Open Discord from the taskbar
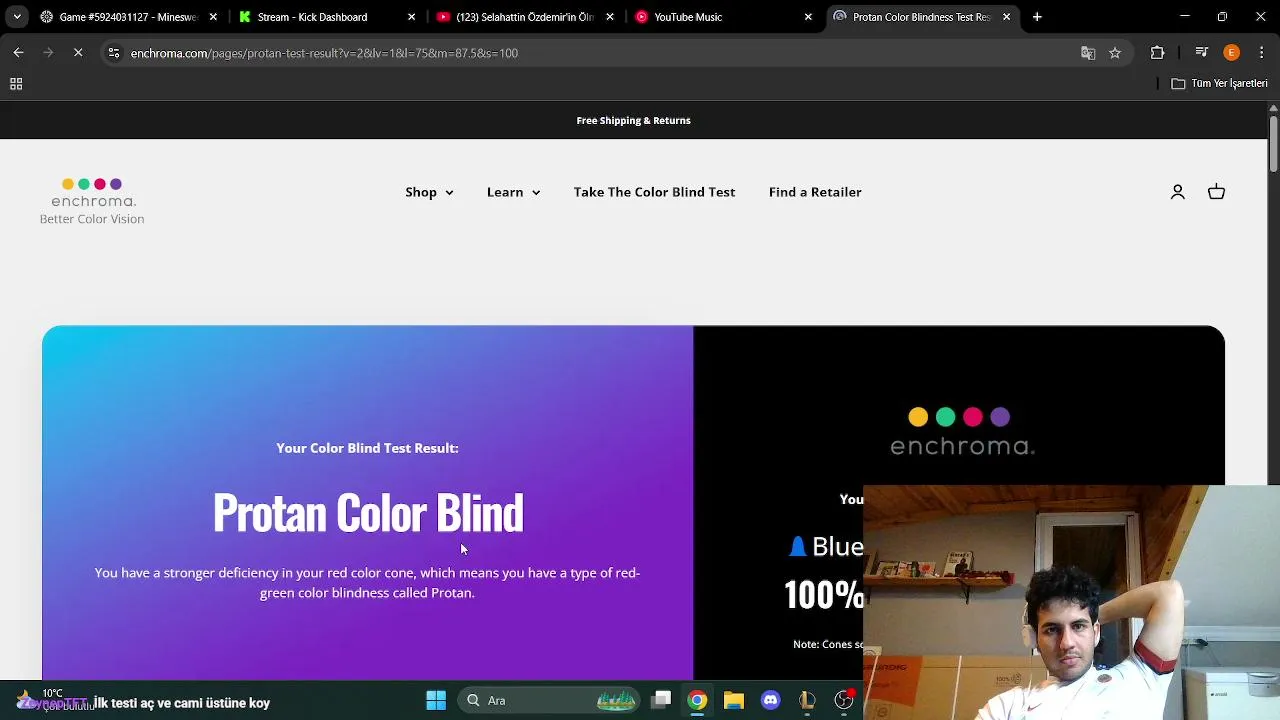Viewport: 1280px width, 720px height. [x=770, y=700]
